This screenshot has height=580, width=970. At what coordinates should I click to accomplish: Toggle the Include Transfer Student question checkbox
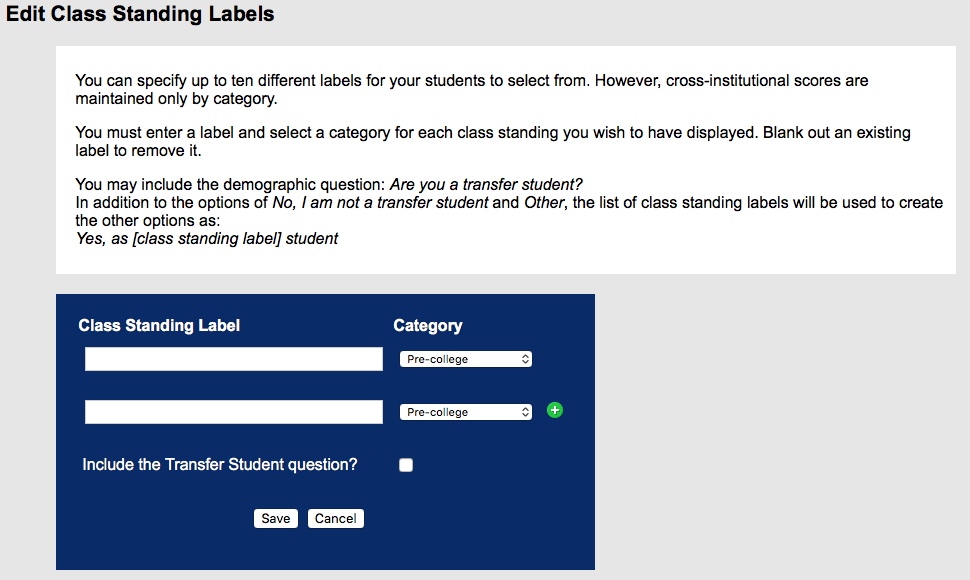point(406,465)
